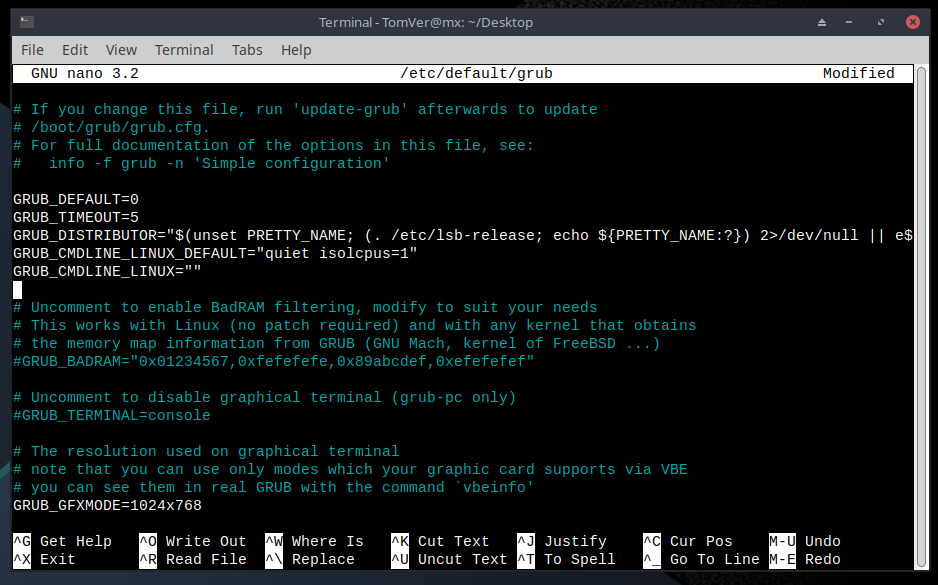Click the keep-above arrow icon in title bar

(822, 23)
